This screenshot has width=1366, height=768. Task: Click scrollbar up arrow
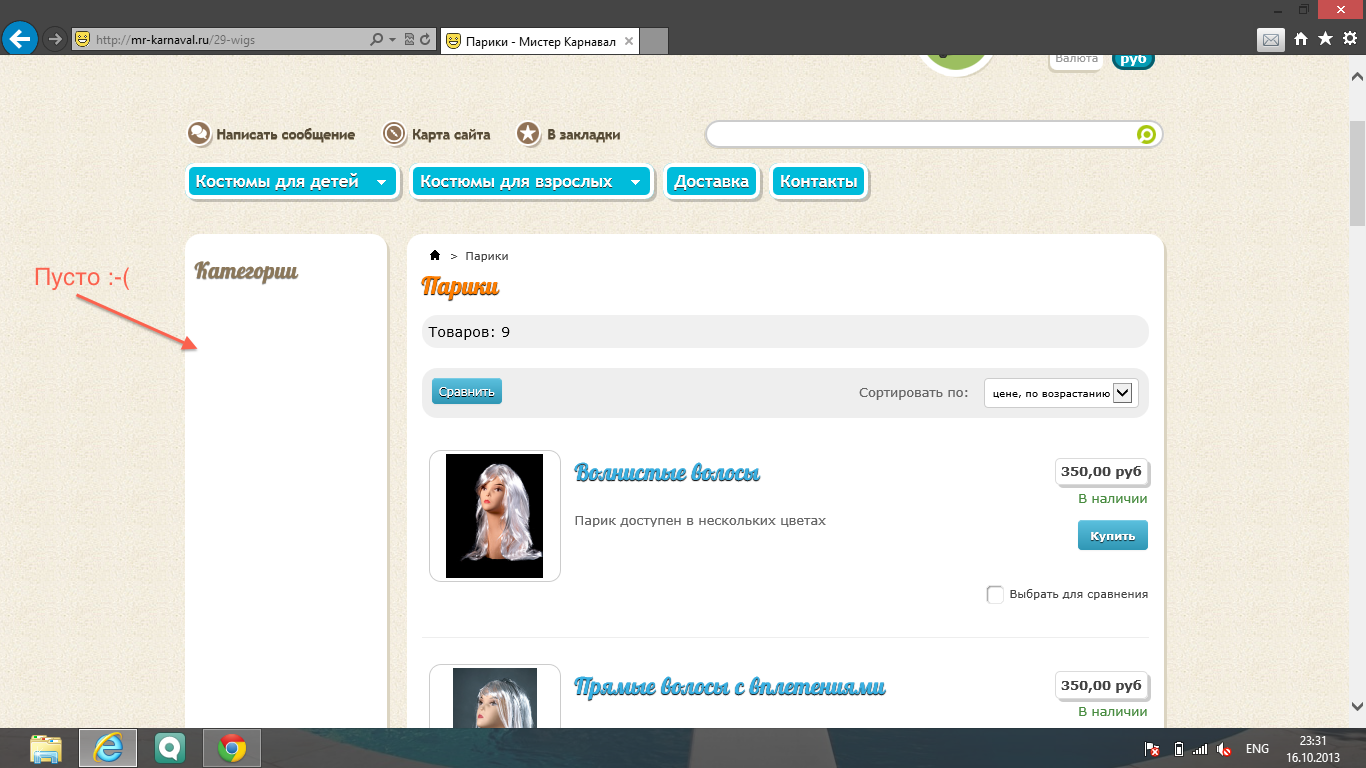[1357, 76]
